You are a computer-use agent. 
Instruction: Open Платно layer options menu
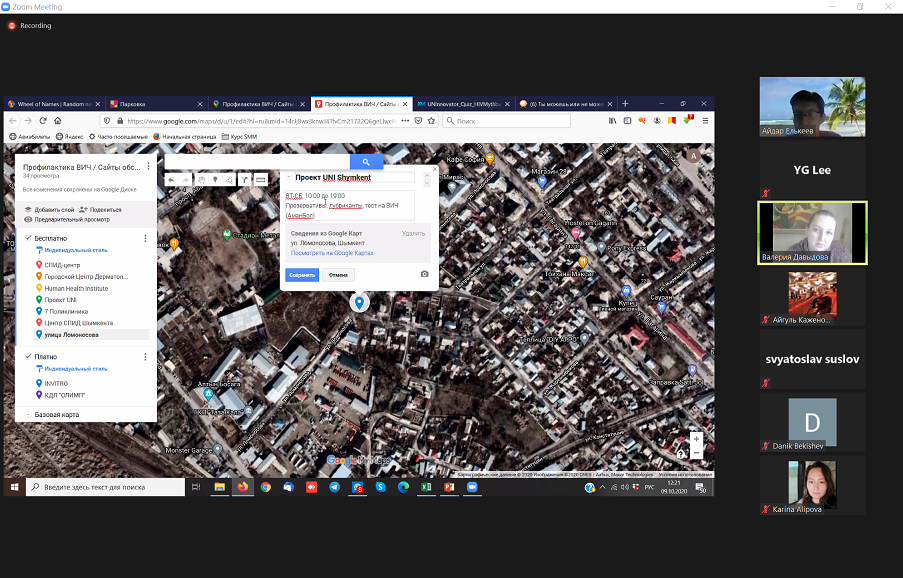[145, 357]
